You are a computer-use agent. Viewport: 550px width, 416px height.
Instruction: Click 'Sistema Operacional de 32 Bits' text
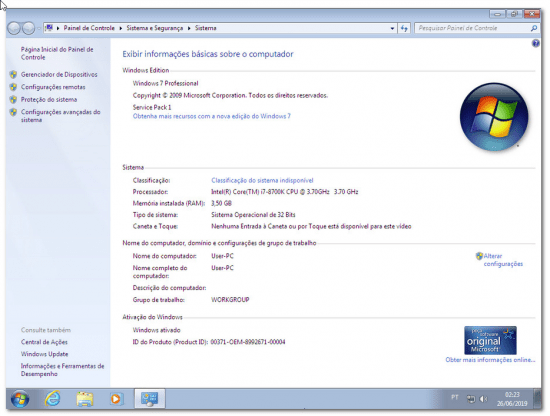tap(253, 215)
